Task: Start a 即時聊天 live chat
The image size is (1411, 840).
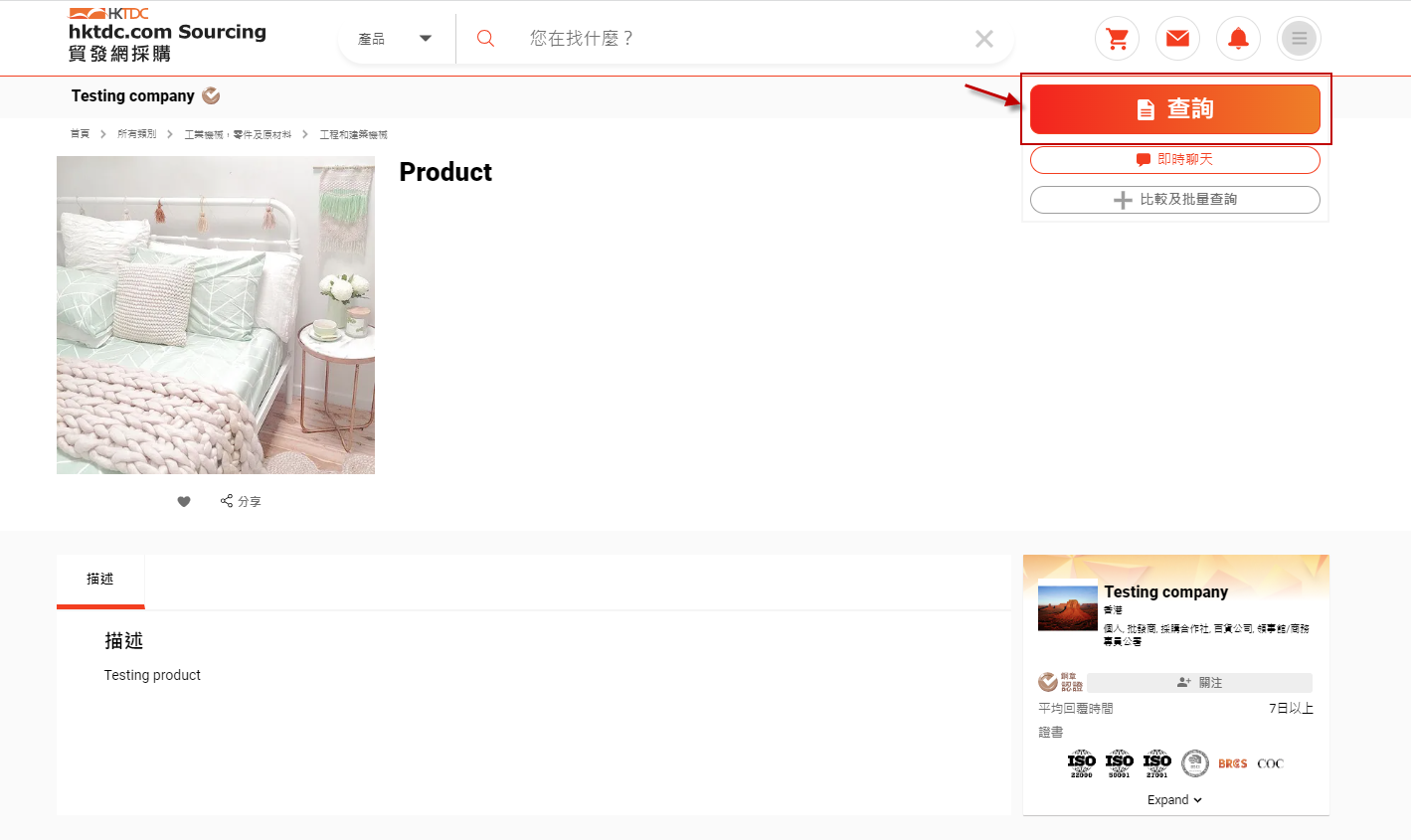Action: click(1175, 159)
